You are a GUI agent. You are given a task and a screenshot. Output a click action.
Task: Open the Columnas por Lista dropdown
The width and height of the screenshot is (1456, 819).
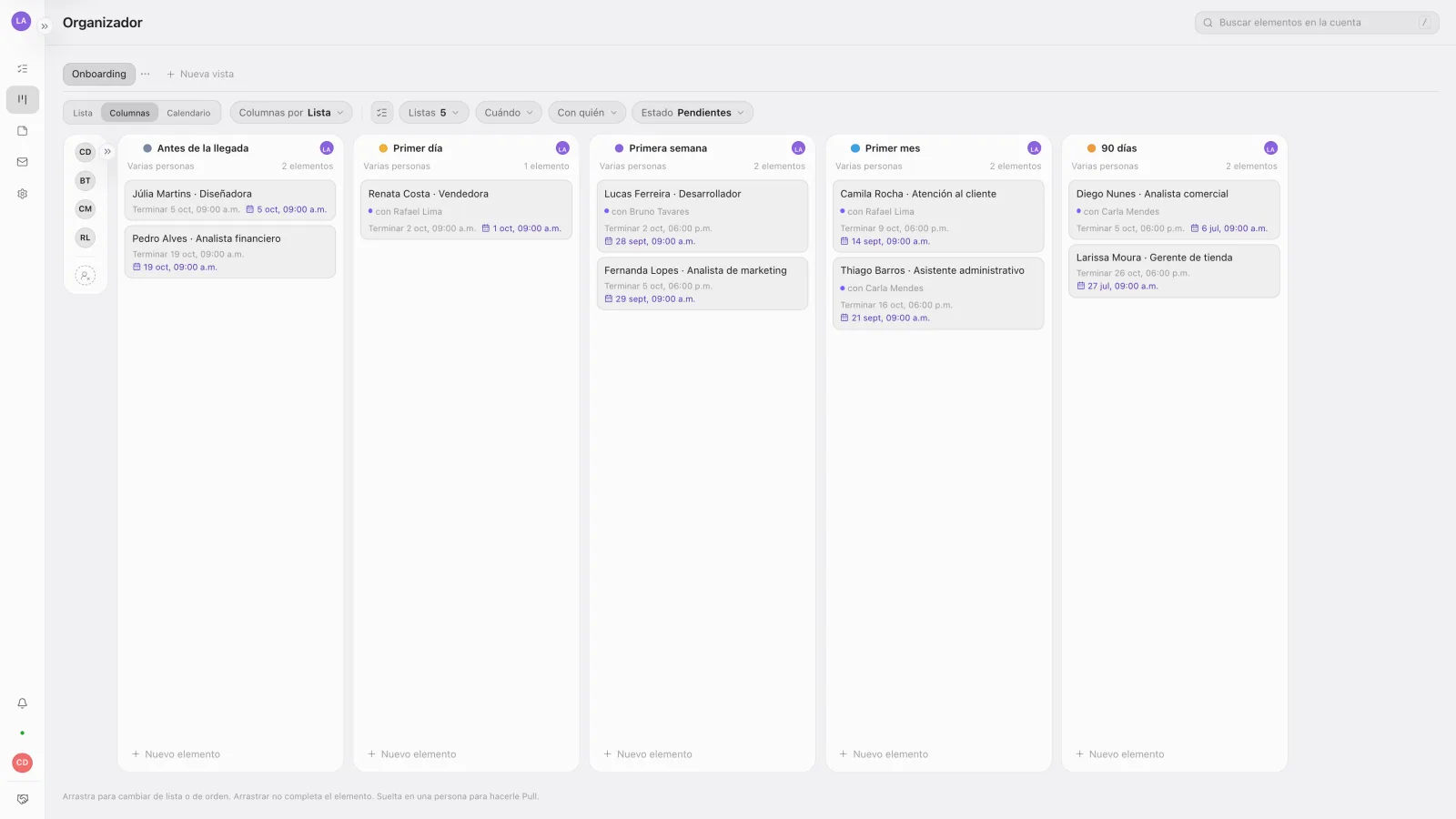(x=291, y=113)
